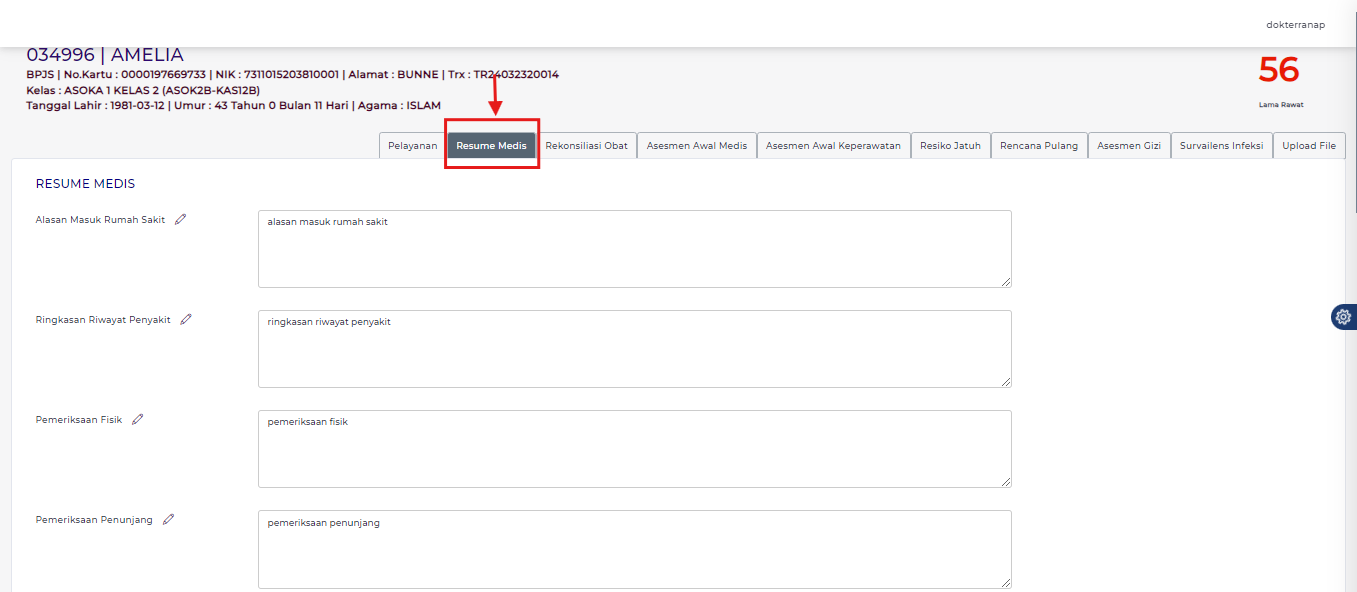Click pencil icon beside Alasan Masuk Rumah Sakit
Image resolution: width=1357 pixels, height=592 pixels.
(x=180, y=220)
